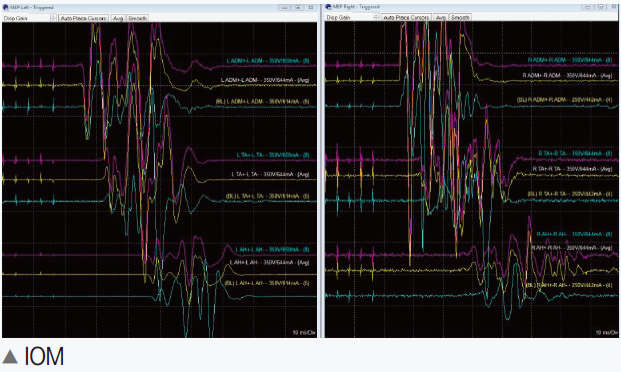Select (BL) L ADM baseline trace label
Viewport: 621px width, 372px height.
coord(262,102)
